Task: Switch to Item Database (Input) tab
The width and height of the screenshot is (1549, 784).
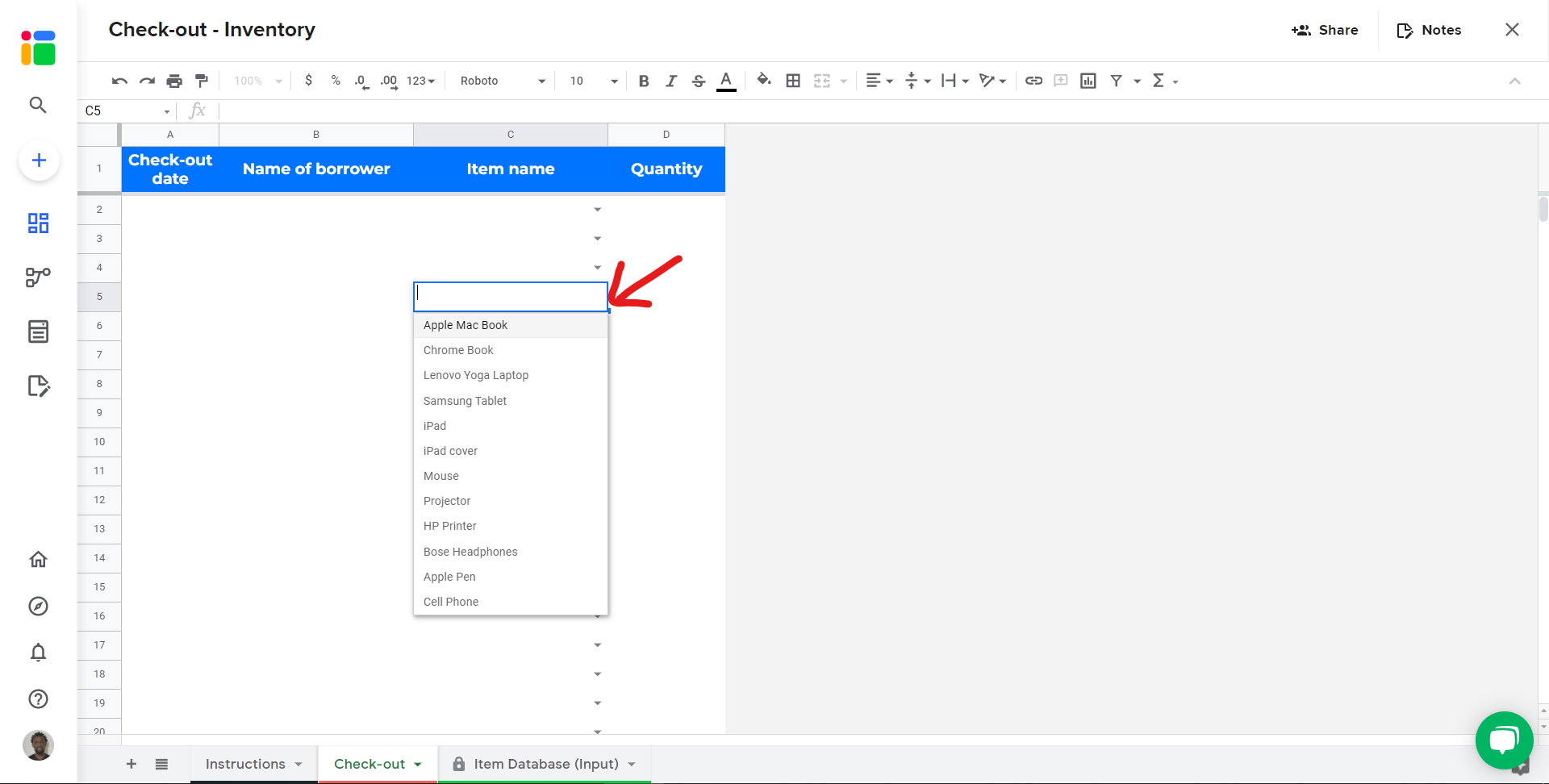Action: point(545,764)
